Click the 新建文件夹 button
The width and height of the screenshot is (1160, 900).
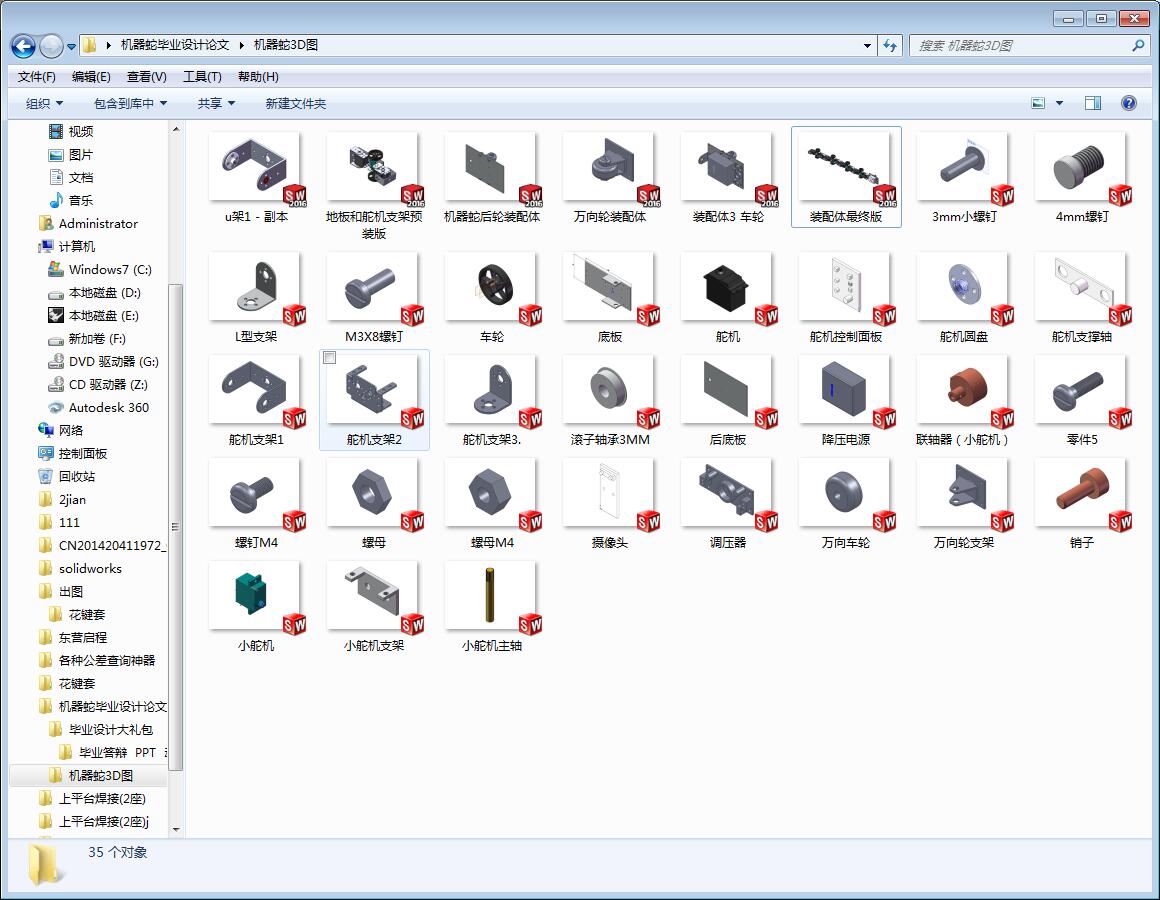tap(296, 104)
